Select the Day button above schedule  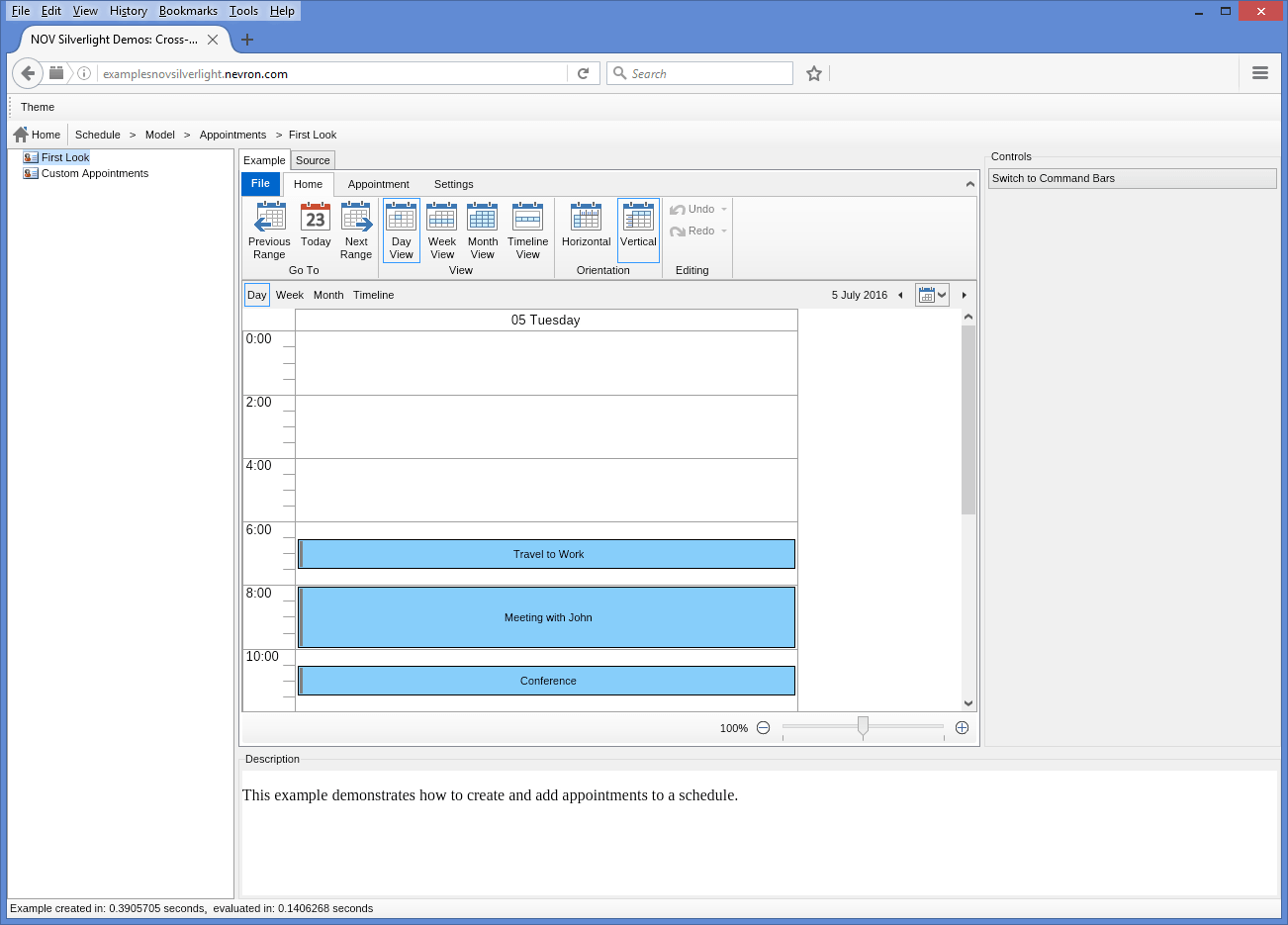pos(257,295)
